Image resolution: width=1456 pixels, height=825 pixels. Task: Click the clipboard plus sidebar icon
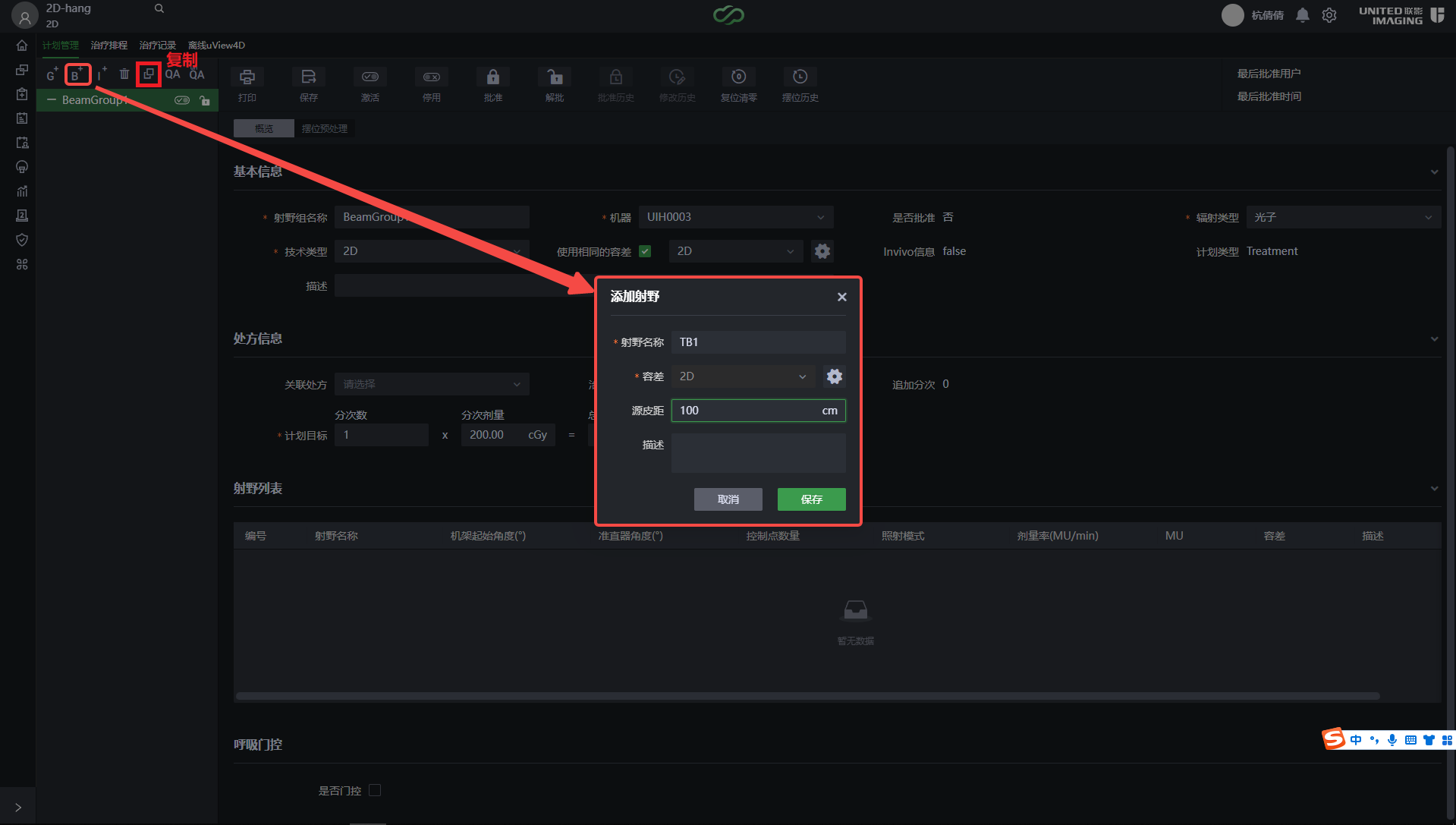point(22,94)
